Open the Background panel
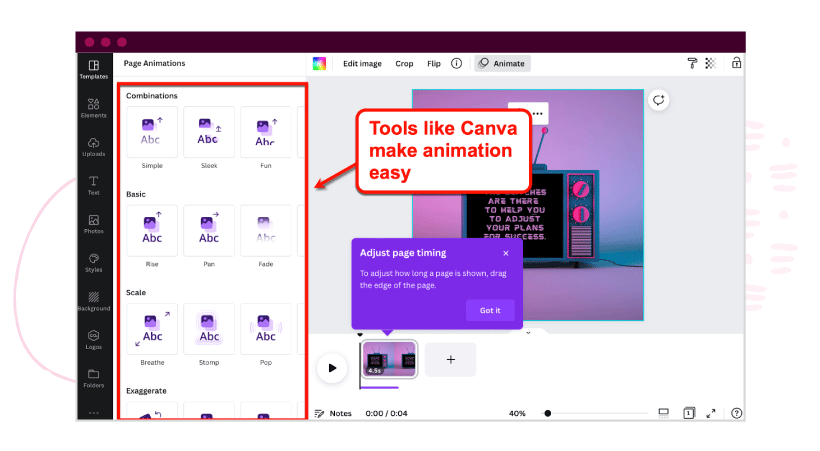Image resolution: width=820 pixels, height=451 pixels. click(93, 301)
